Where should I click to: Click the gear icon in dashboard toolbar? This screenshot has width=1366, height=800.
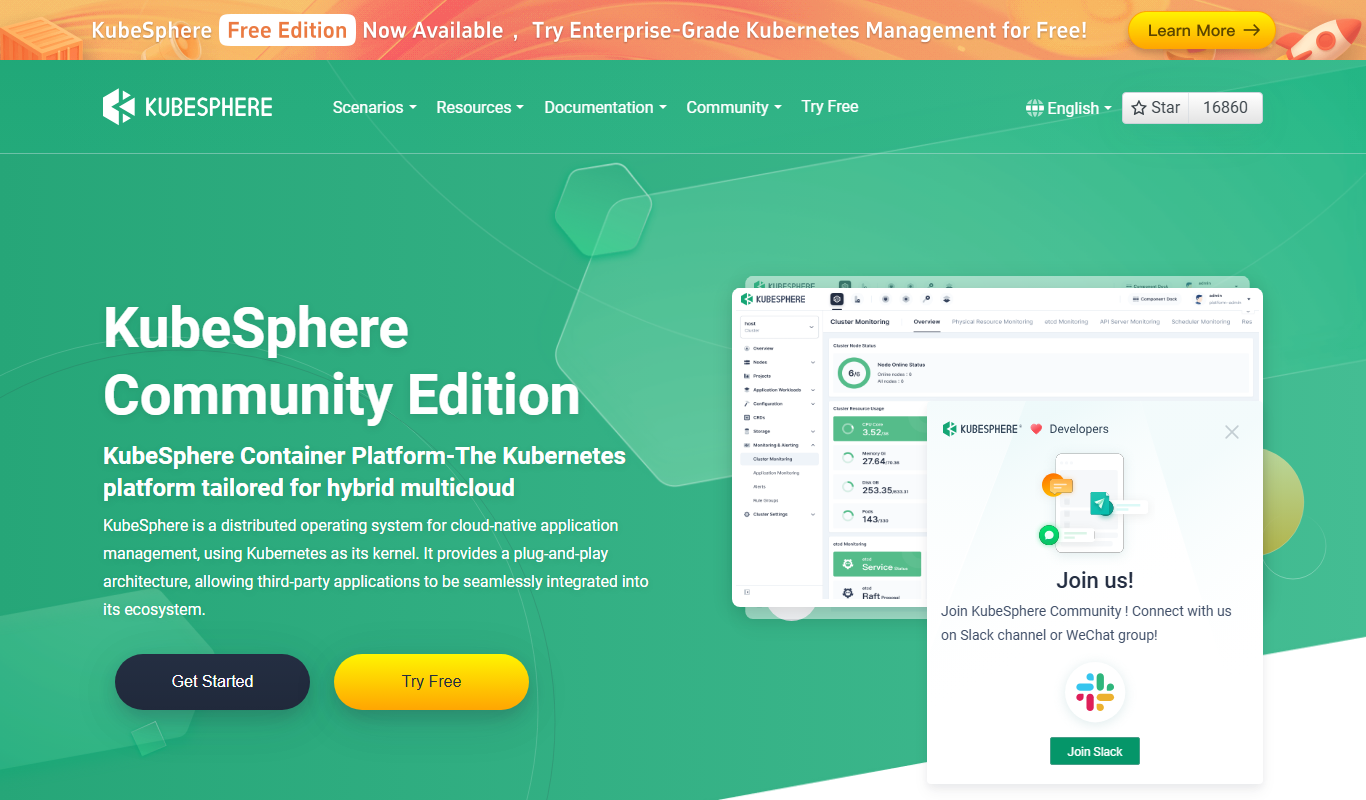[837, 299]
